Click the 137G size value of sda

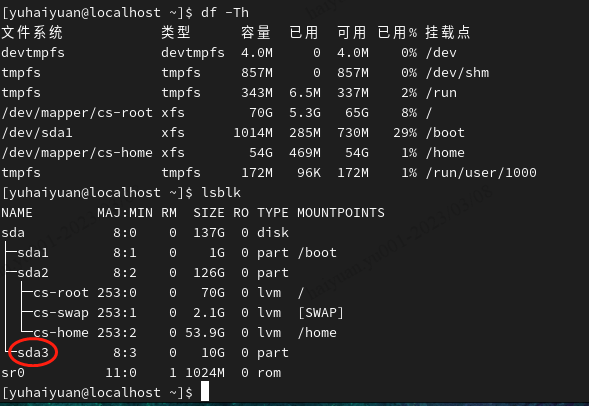pyautogui.click(x=209, y=233)
